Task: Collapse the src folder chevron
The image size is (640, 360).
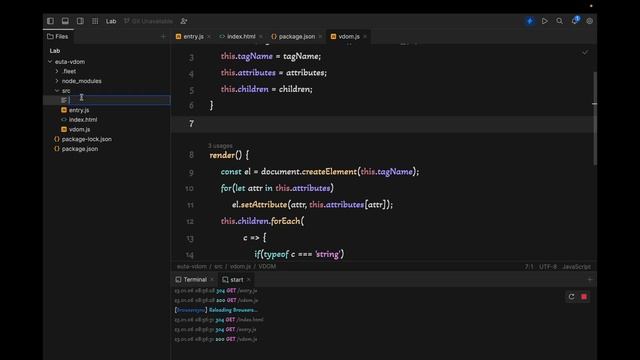Action: coord(57,91)
